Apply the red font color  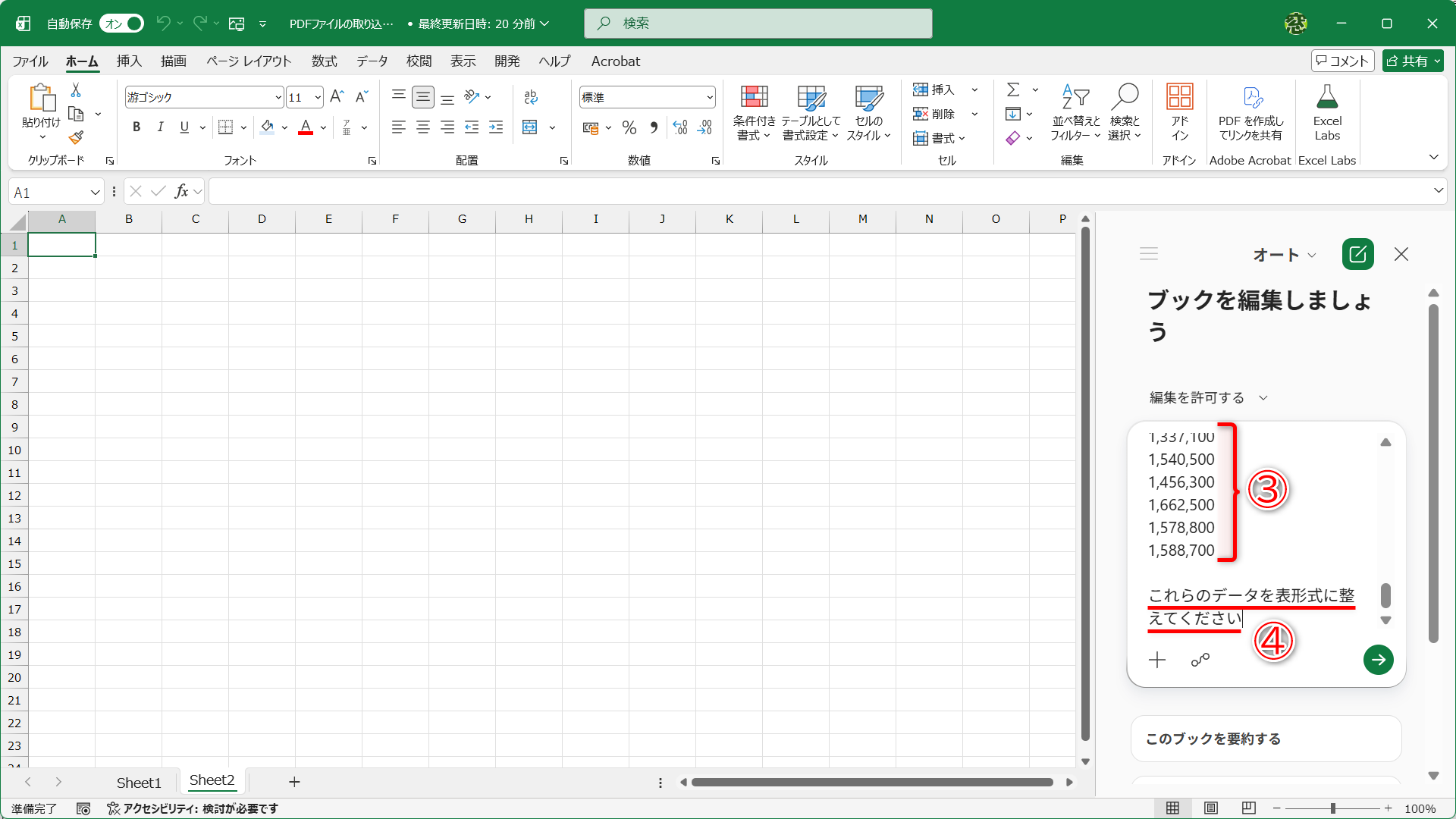(306, 127)
